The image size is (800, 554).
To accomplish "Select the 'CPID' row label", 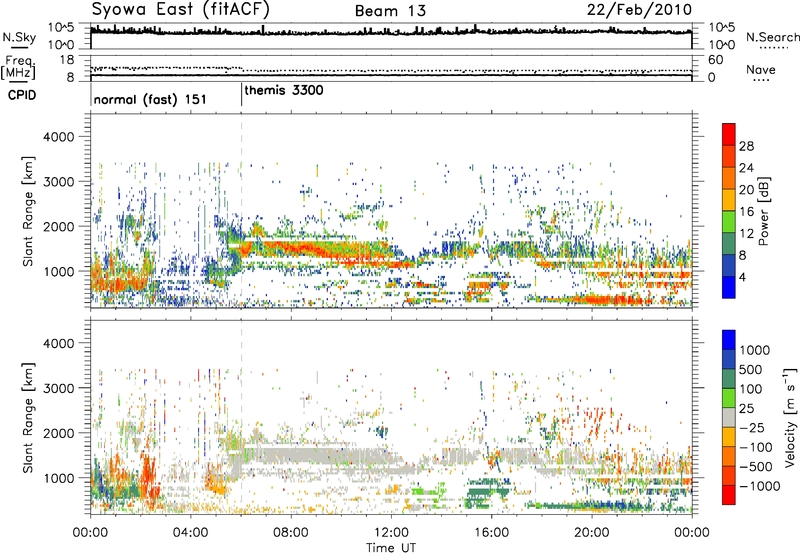I will tap(21, 95).
